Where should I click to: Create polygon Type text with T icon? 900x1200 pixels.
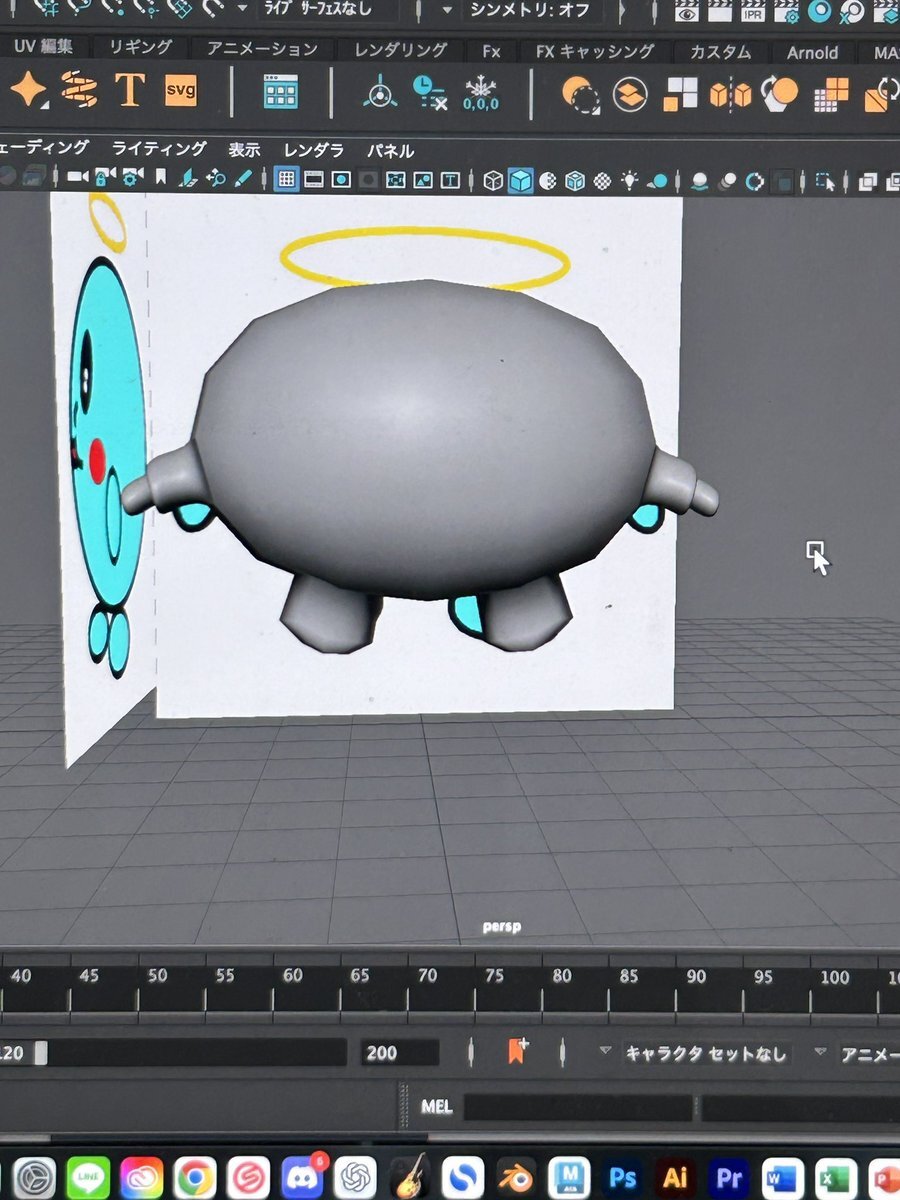[129, 92]
